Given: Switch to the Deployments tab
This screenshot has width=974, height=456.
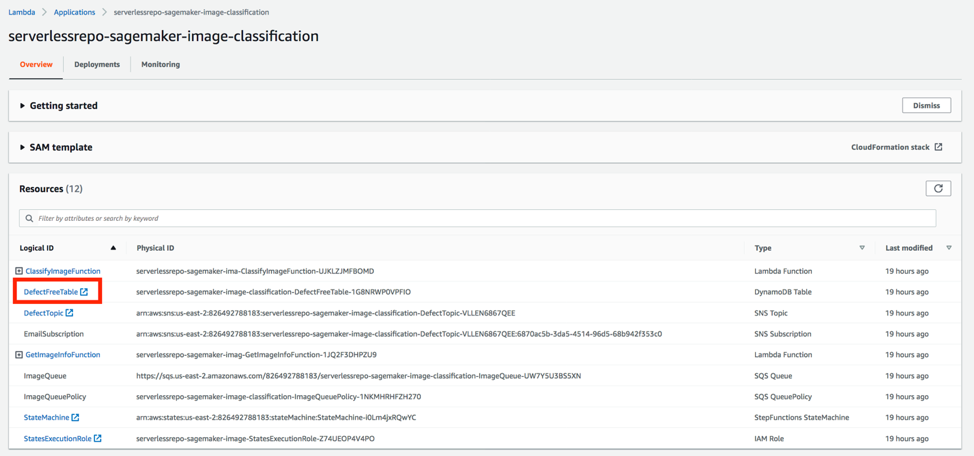Looking at the screenshot, I should pyautogui.click(x=97, y=65).
